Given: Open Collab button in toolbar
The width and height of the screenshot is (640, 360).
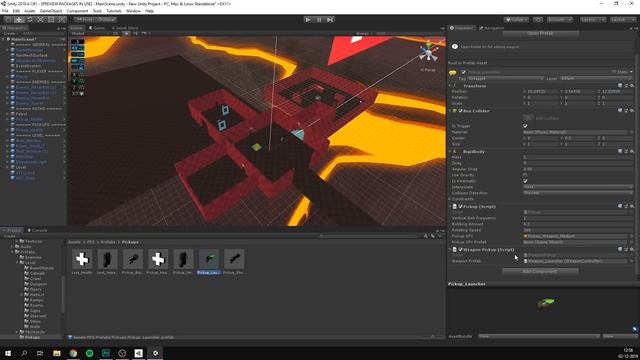Looking at the screenshot, I should 516,20.
